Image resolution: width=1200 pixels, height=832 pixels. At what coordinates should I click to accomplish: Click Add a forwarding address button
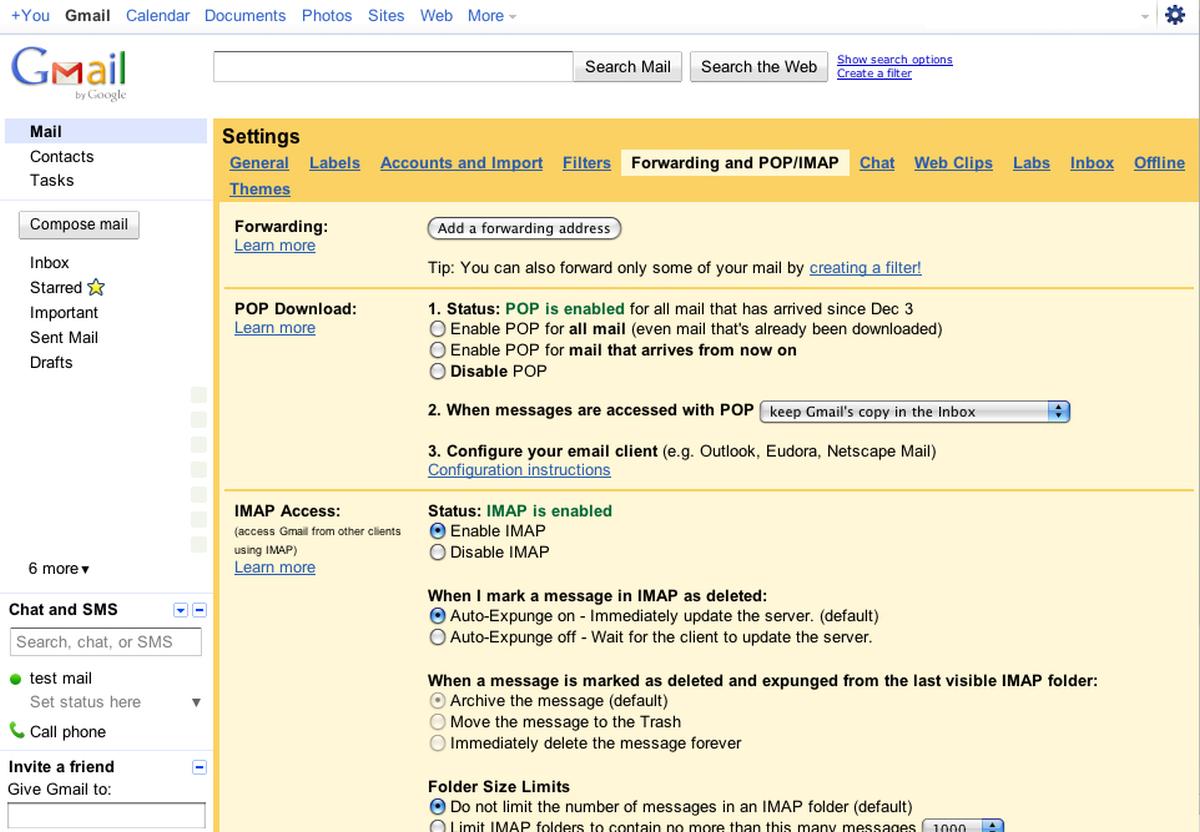pos(524,228)
